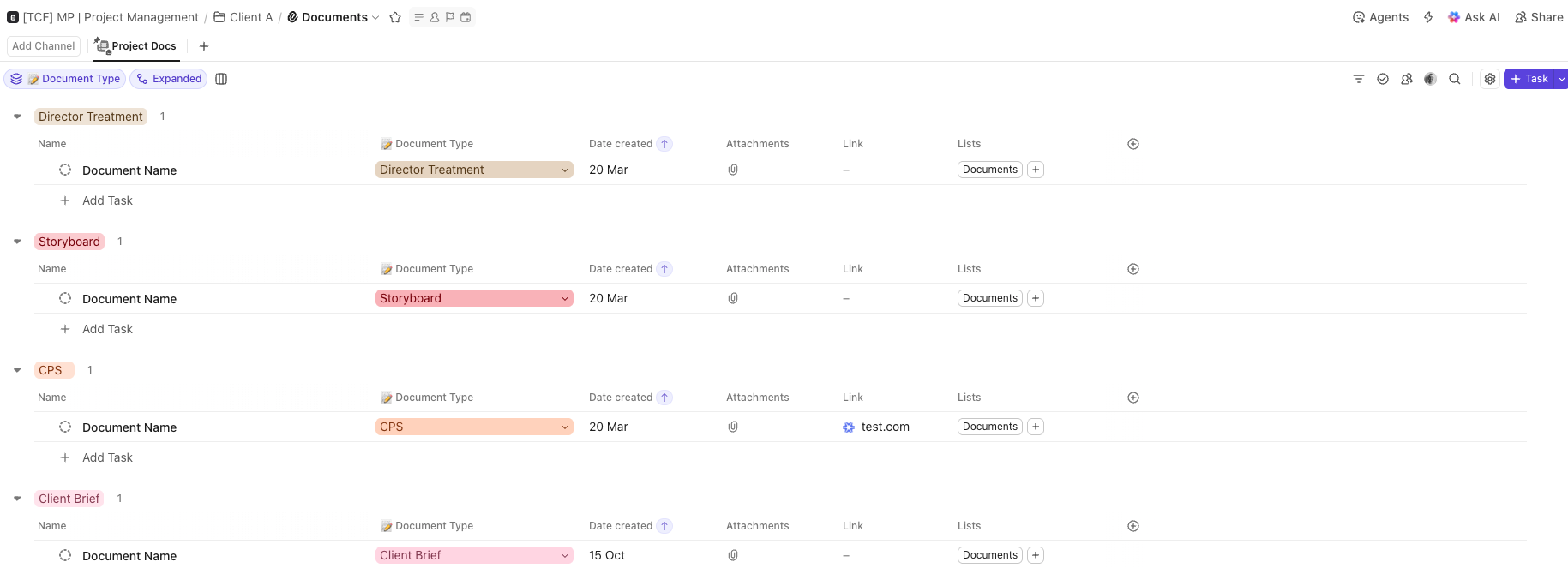Click plus to add a new view tab
This screenshot has width=1568, height=568.
[204, 46]
